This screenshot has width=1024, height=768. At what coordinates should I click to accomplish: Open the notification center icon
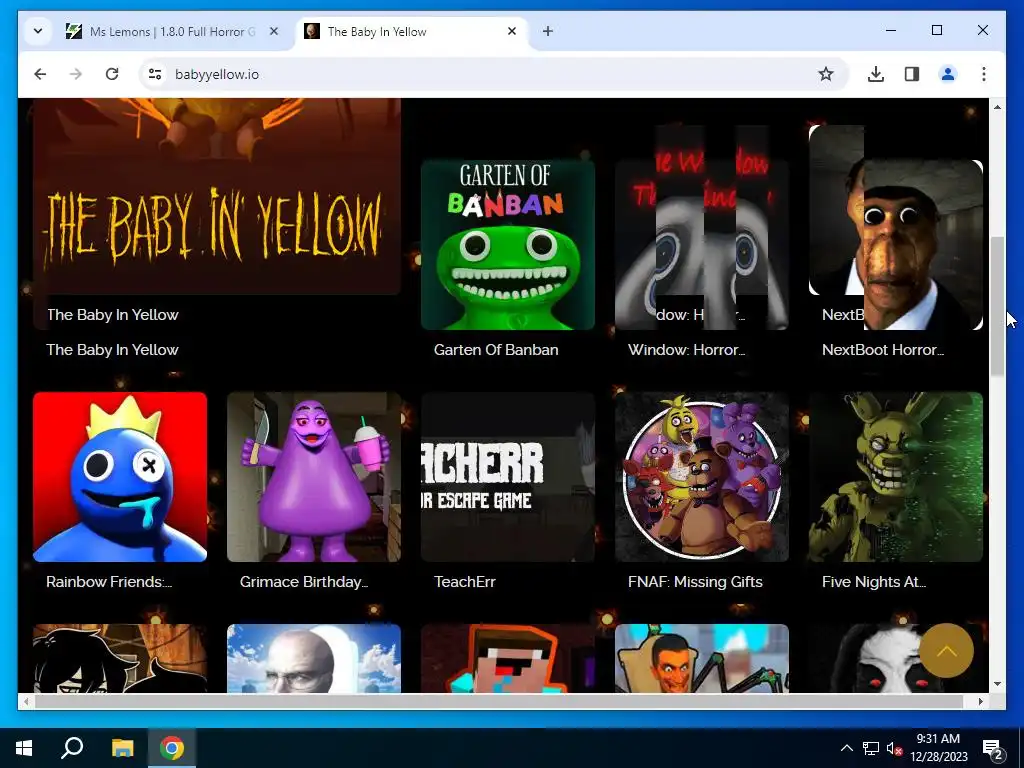pos(993,748)
